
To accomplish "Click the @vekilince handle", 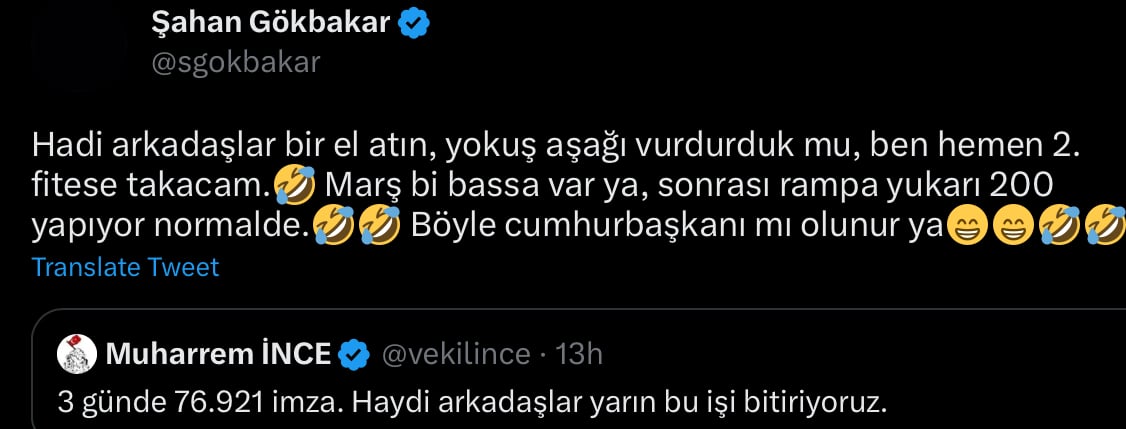I will coord(455,354).
